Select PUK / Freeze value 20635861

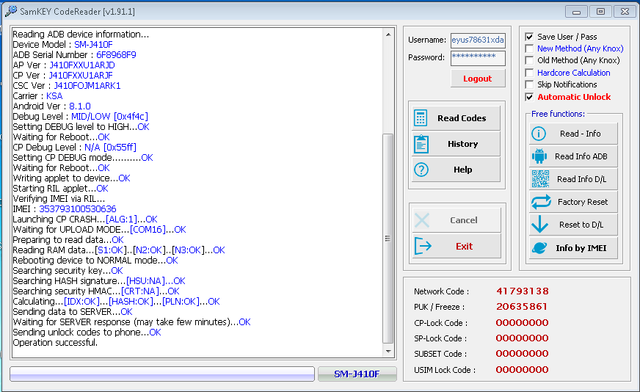(521, 307)
